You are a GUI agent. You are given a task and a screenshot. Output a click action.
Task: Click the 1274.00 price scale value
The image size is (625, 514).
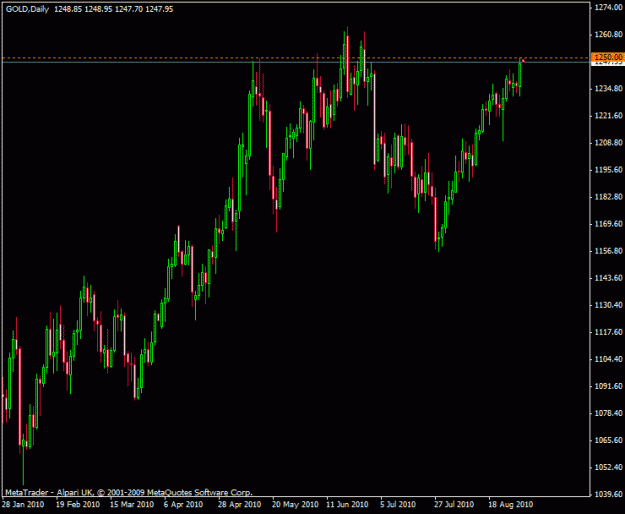[x=608, y=7]
